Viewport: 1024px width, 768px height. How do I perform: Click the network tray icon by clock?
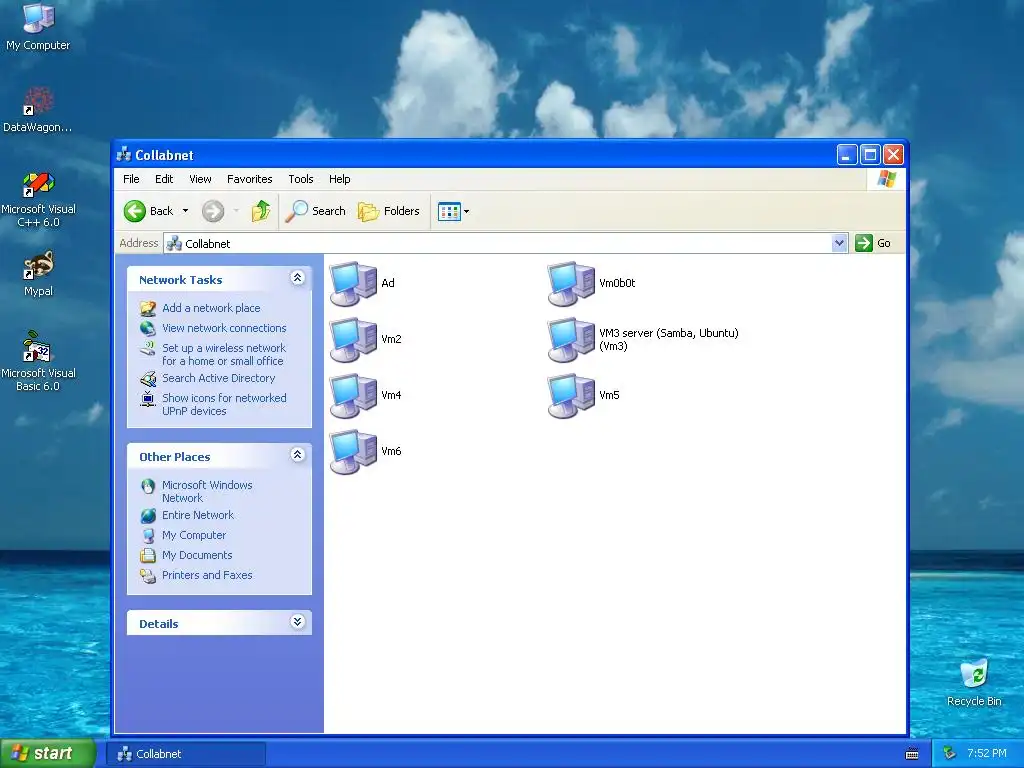tap(949, 754)
